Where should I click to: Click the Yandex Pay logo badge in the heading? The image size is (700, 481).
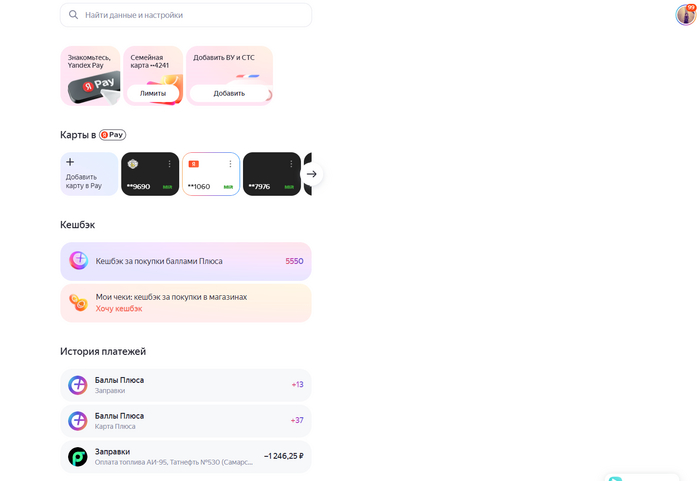click(x=112, y=135)
